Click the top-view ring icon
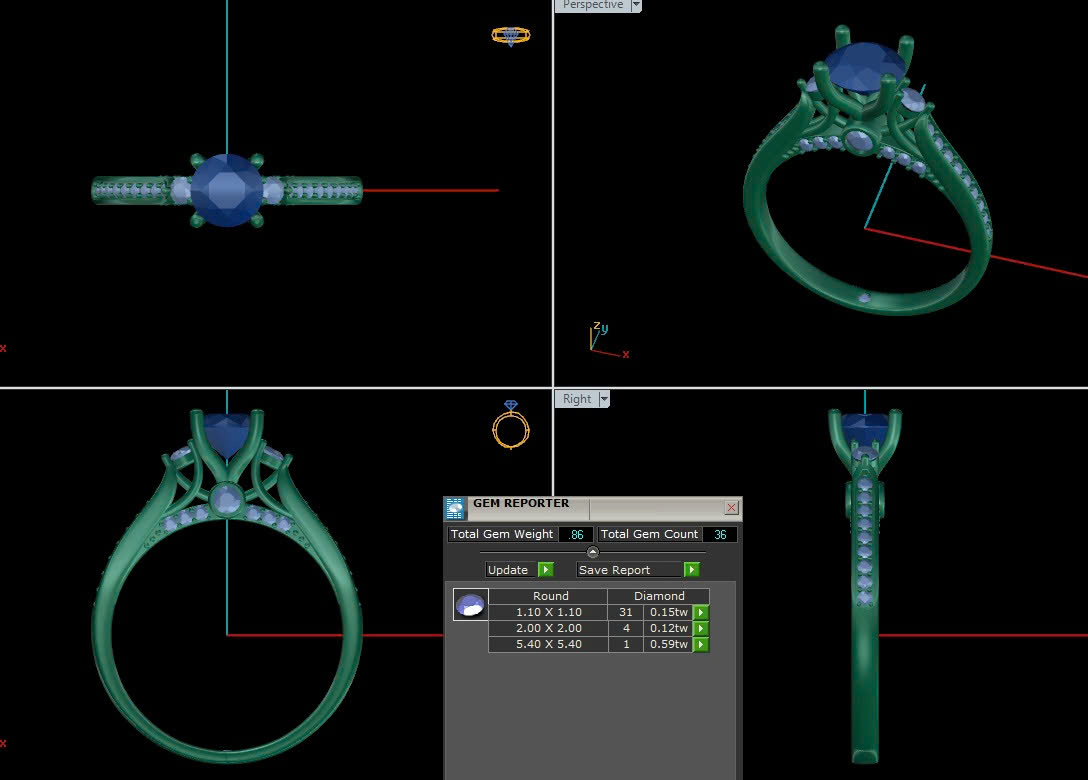The height and width of the screenshot is (780, 1088). coord(510,36)
